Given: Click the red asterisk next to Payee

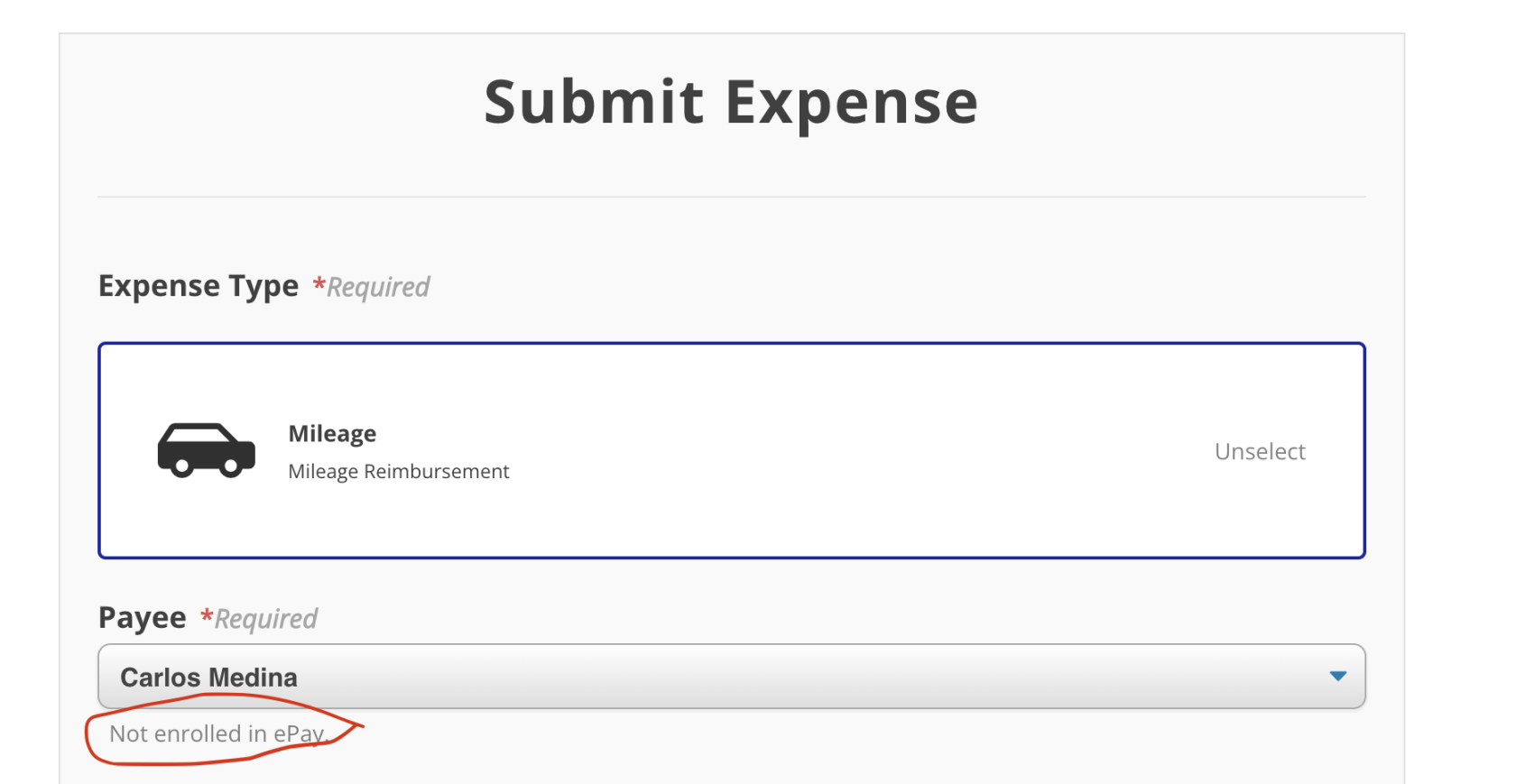Looking at the screenshot, I should click(x=207, y=617).
